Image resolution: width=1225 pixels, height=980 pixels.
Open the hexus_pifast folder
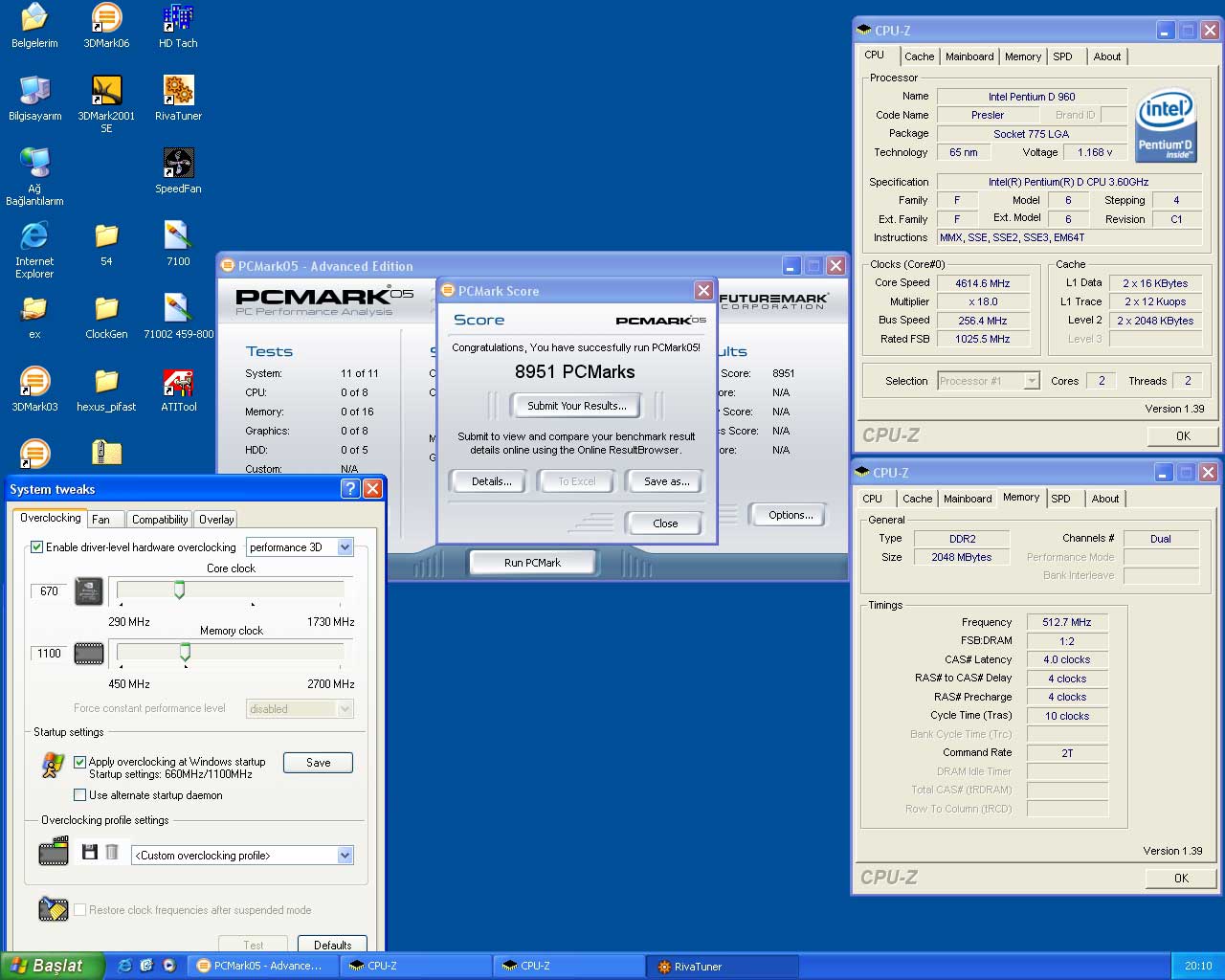coord(106,390)
